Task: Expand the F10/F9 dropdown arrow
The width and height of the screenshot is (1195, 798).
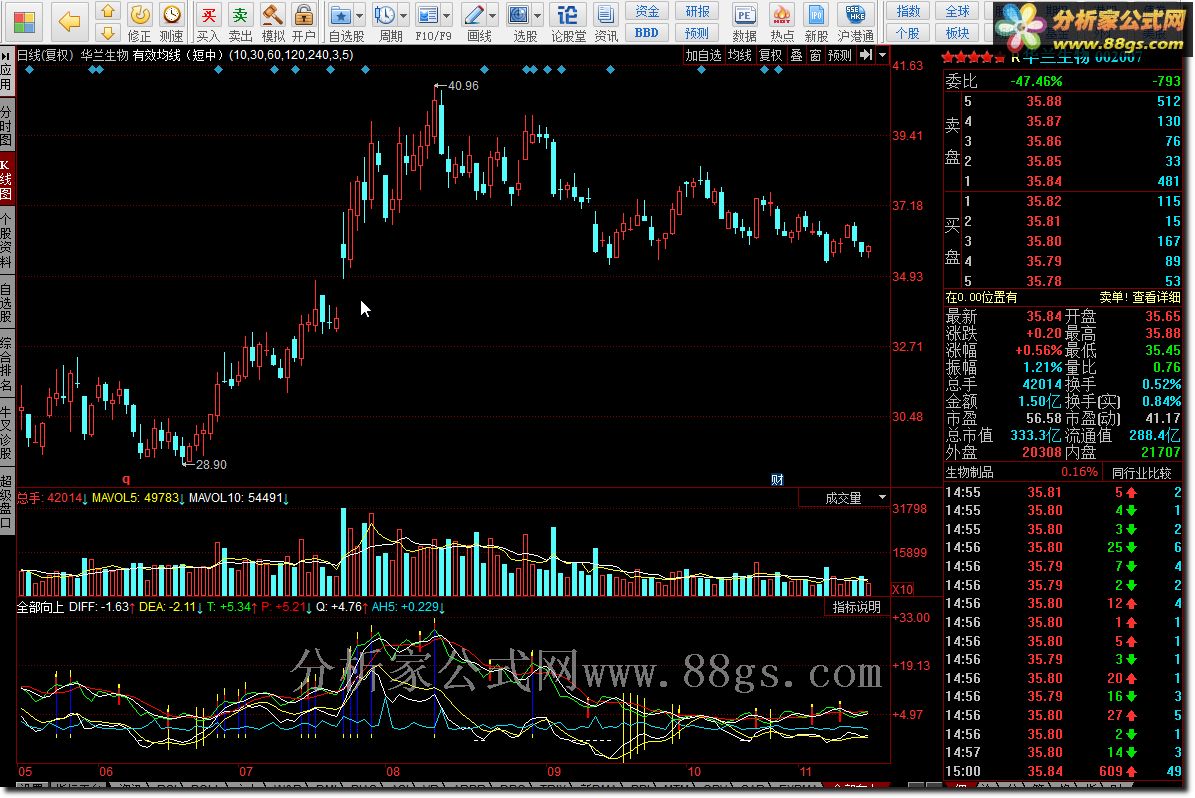Action: (447, 15)
